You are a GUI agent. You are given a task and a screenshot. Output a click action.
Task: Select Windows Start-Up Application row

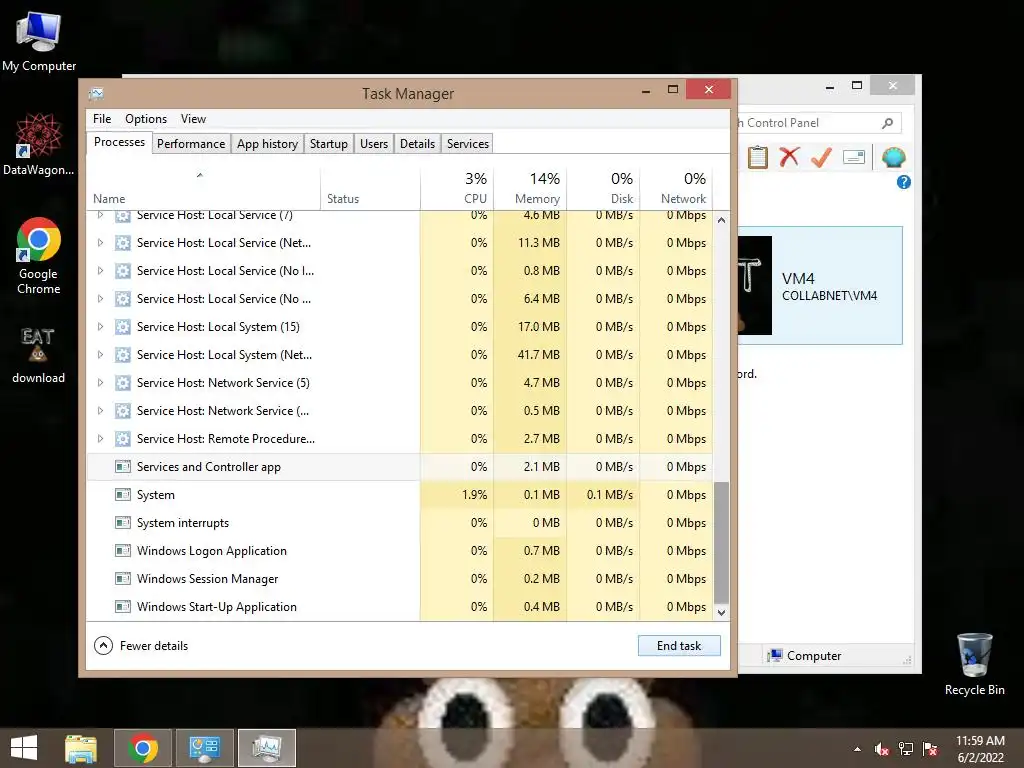coord(400,607)
